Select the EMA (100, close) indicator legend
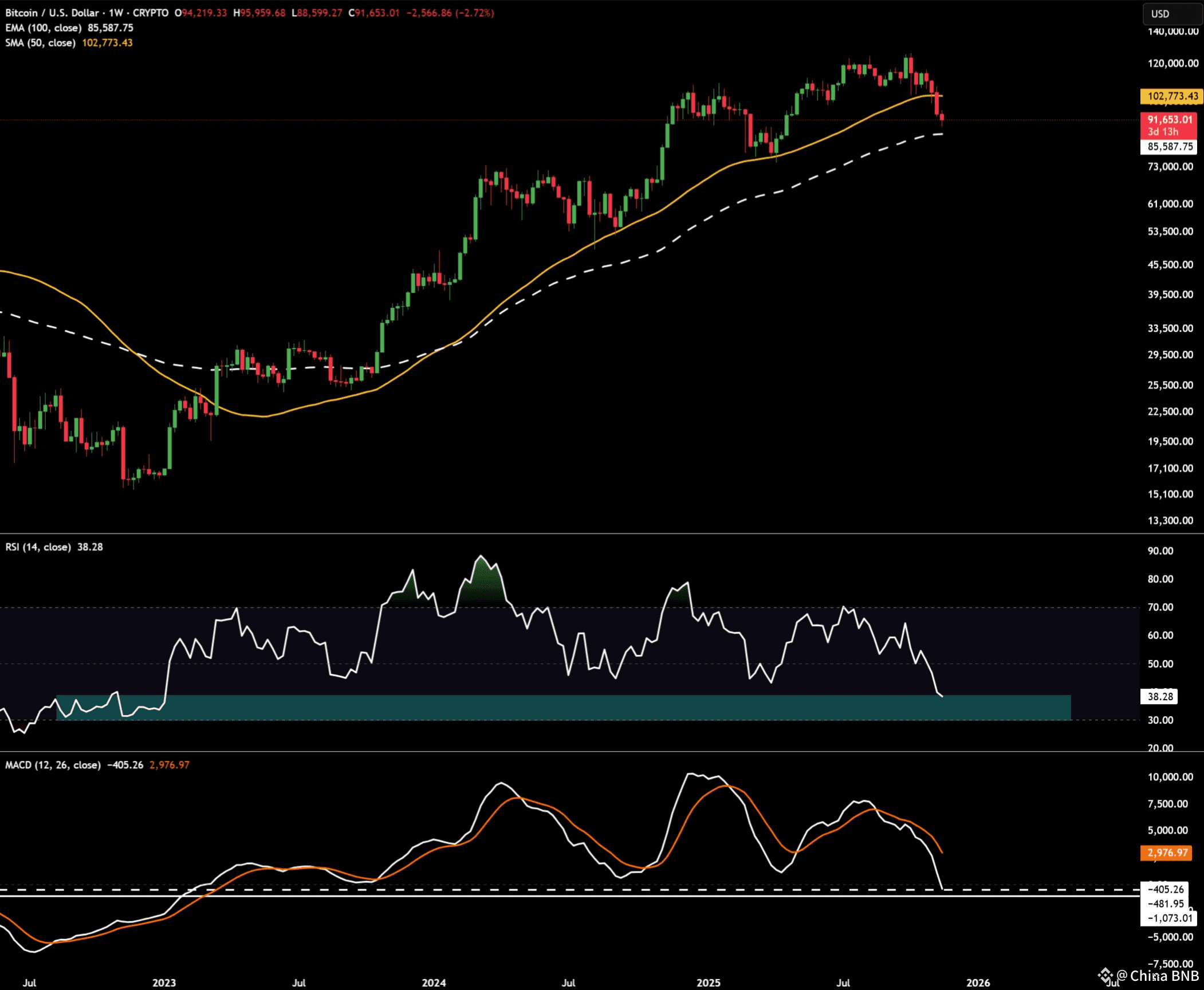 [x=43, y=27]
